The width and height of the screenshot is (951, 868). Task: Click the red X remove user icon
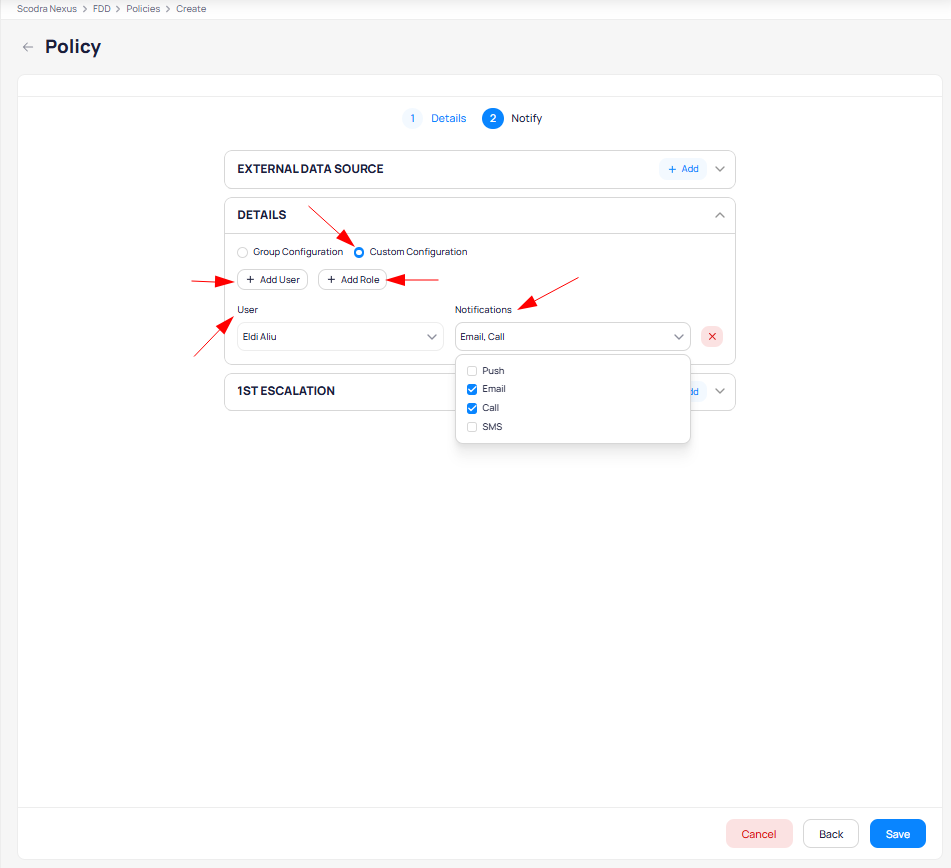point(712,337)
